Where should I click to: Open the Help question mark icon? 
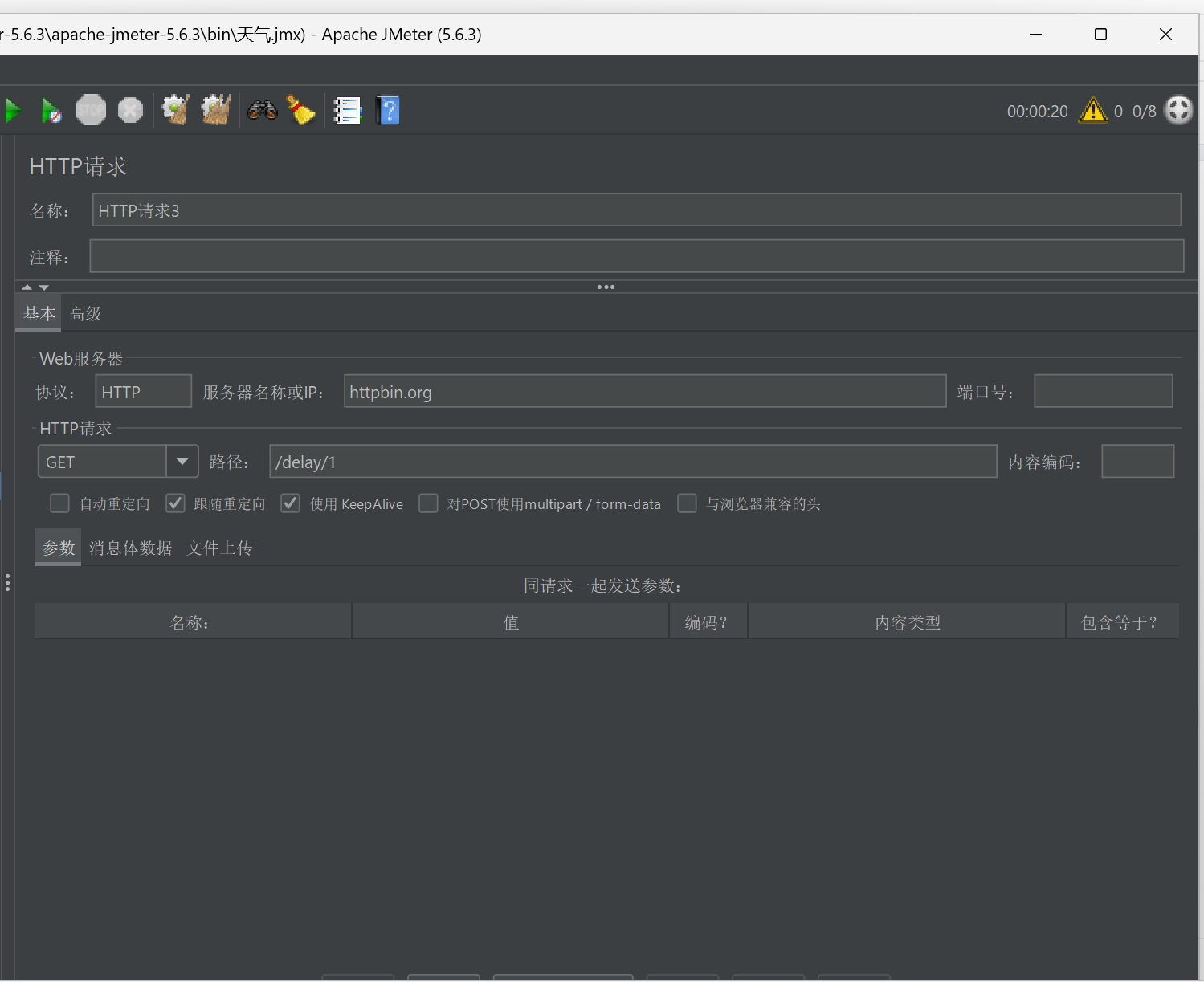point(388,110)
